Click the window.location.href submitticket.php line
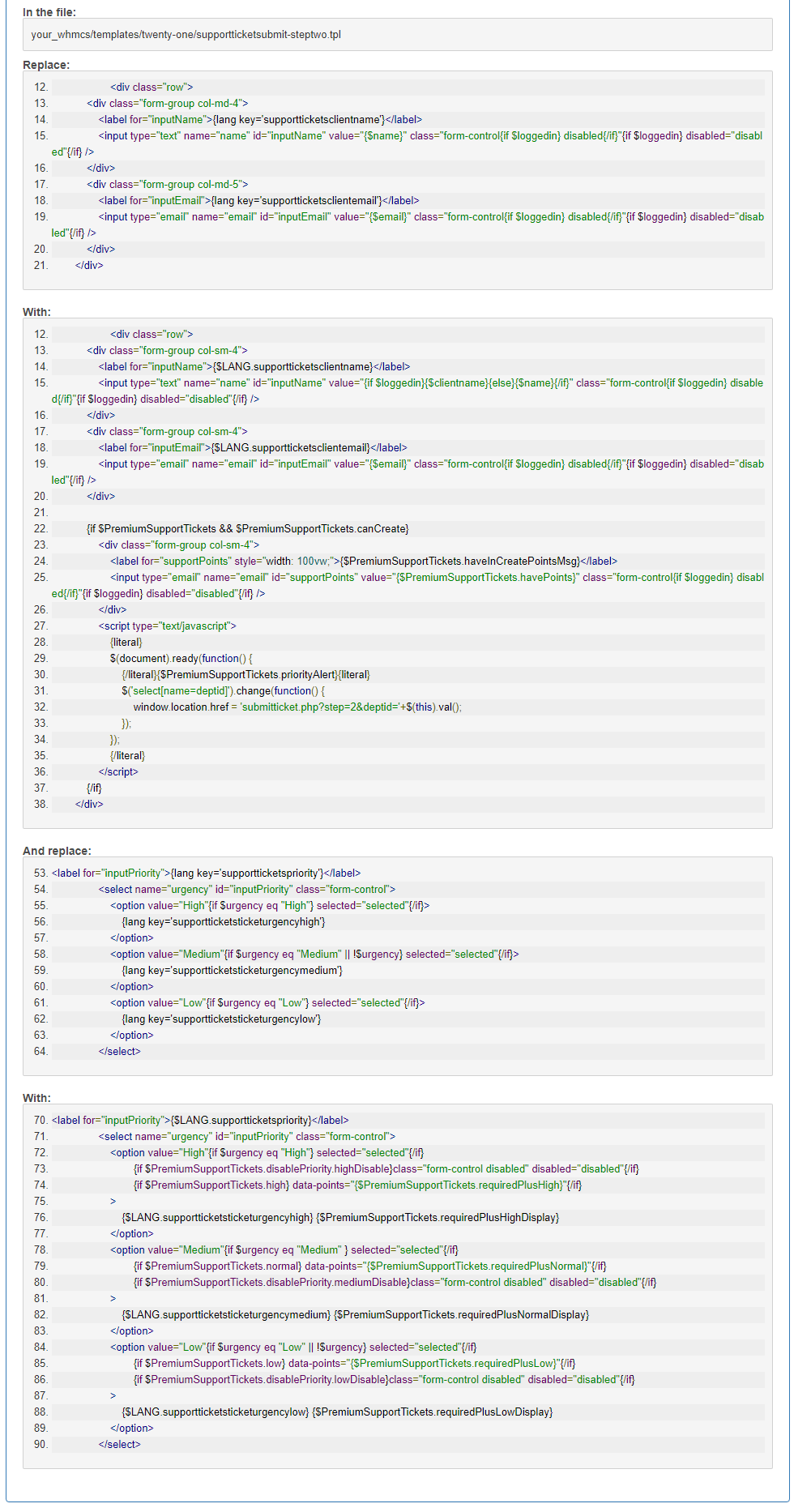794x1512 pixels. pos(298,707)
